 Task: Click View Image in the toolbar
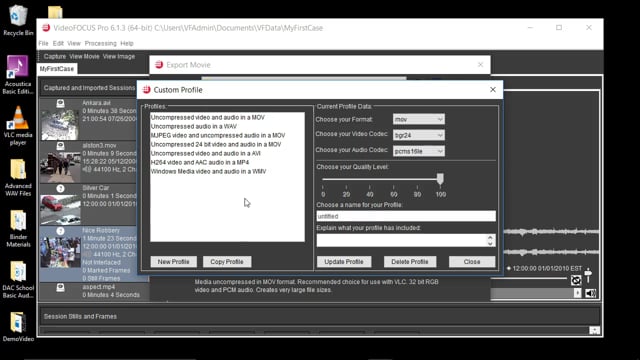pyautogui.click(x=119, y=56)
